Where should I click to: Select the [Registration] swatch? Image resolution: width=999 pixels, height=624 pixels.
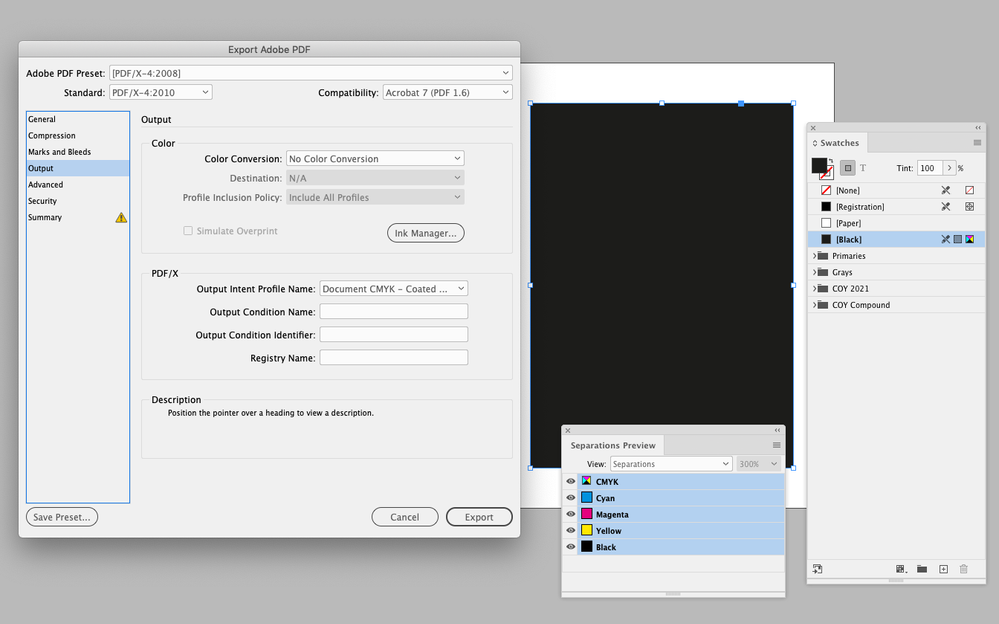coord(896,207)
